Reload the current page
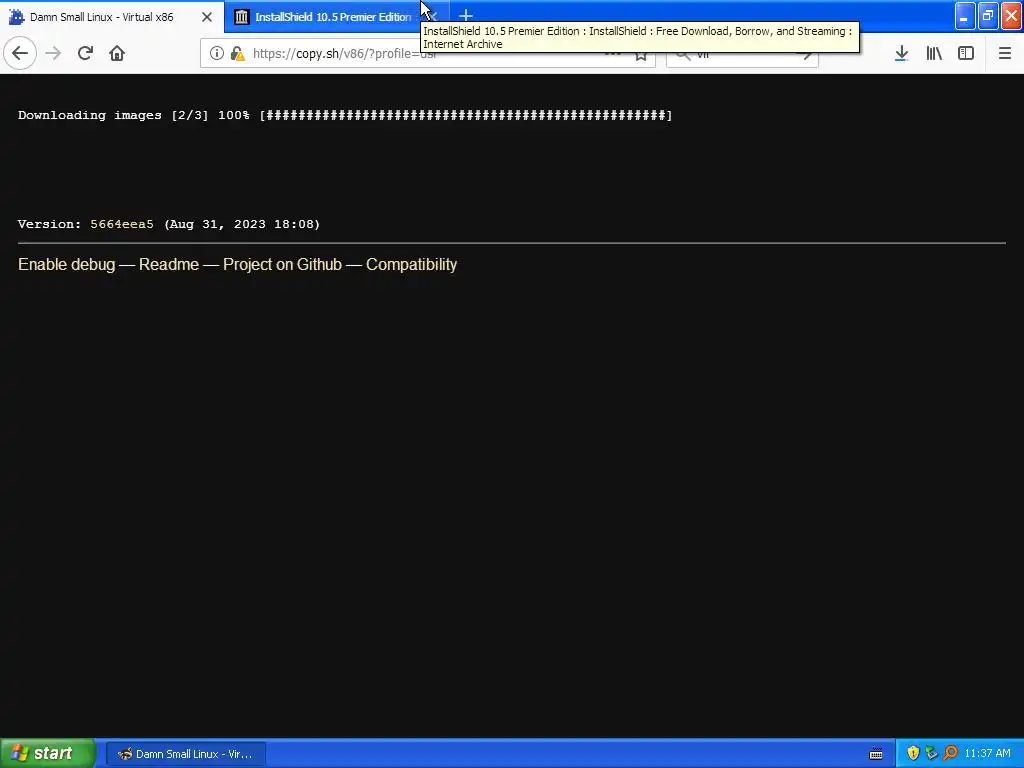Screen dimensions: 1024x768 [86, 53]
